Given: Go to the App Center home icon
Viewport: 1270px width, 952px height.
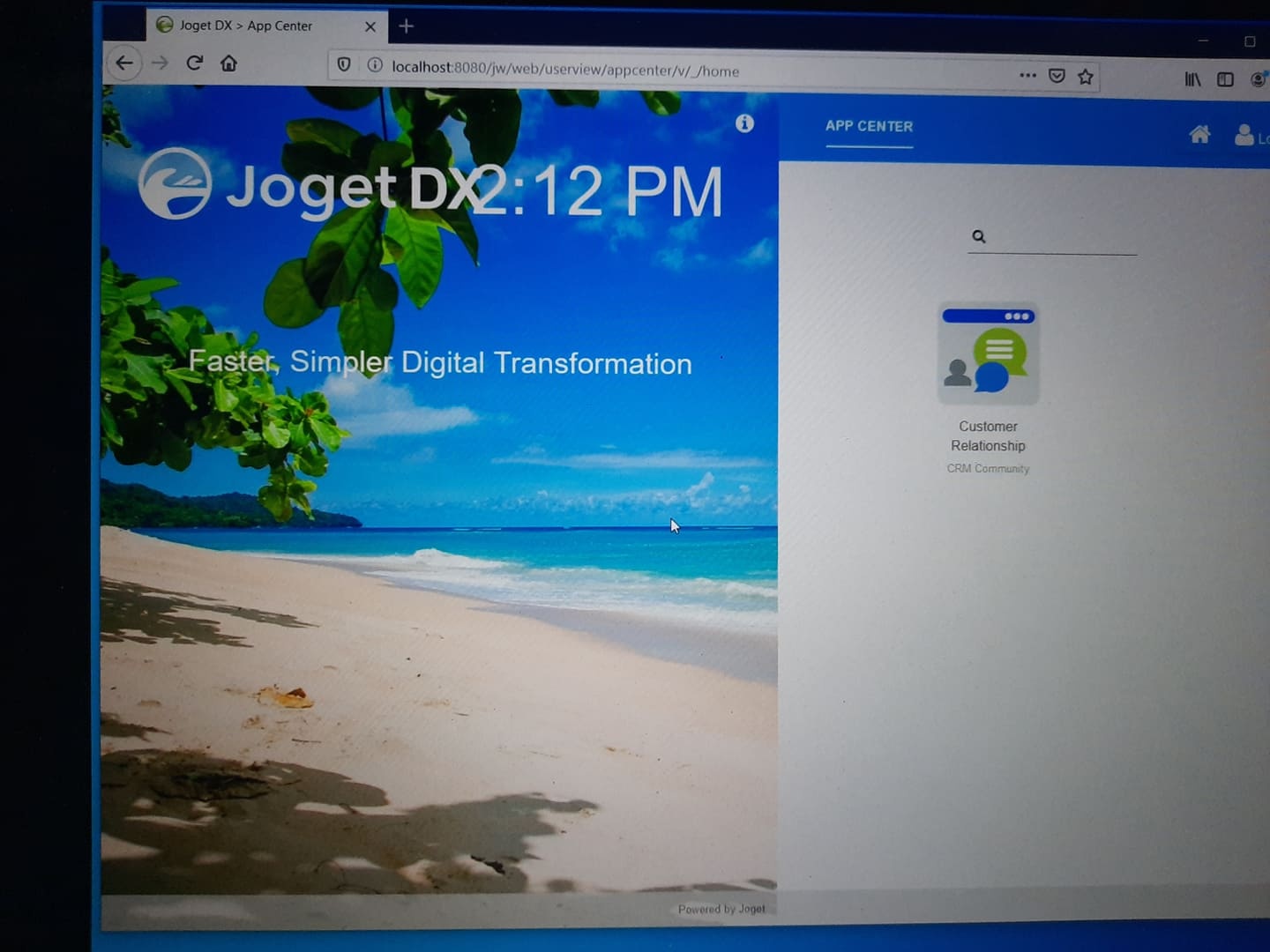Looking at the screenshot, I should pyautogui.click(x=1199, y=135).
